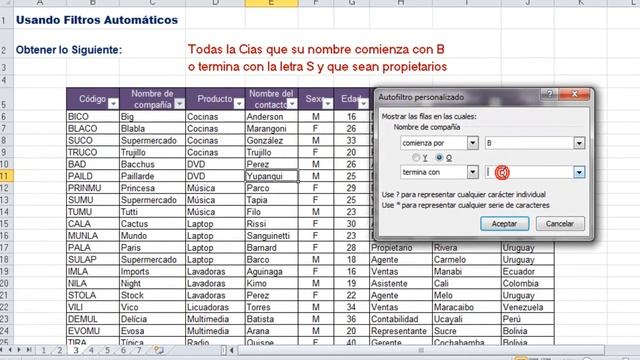Open the Sexo column filter dropdown

pyautogui.click(x=327, y=104)
